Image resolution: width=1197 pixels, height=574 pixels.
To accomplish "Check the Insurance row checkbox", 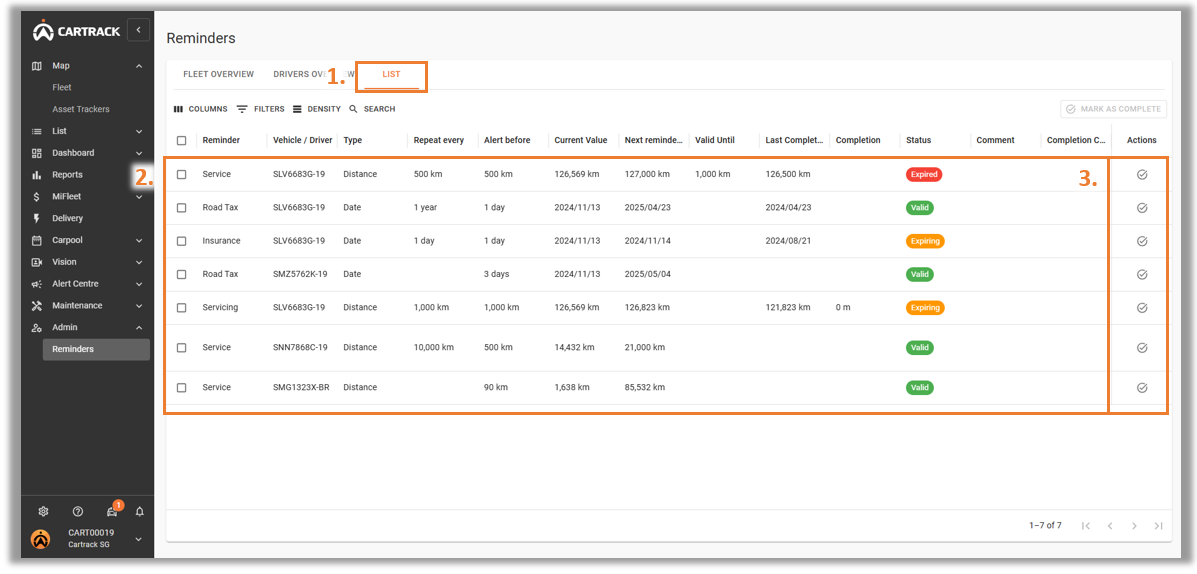I will pyautogui.click(x=181, y=240).
